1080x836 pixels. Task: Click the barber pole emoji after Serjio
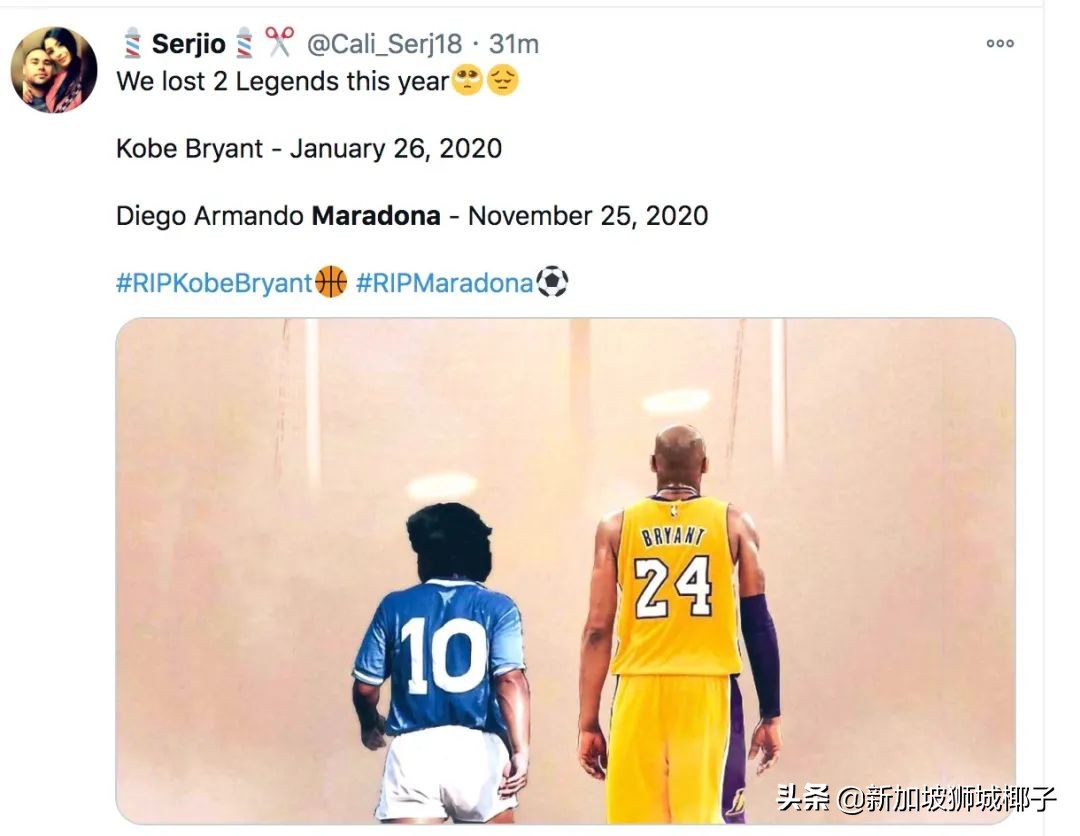245,43
